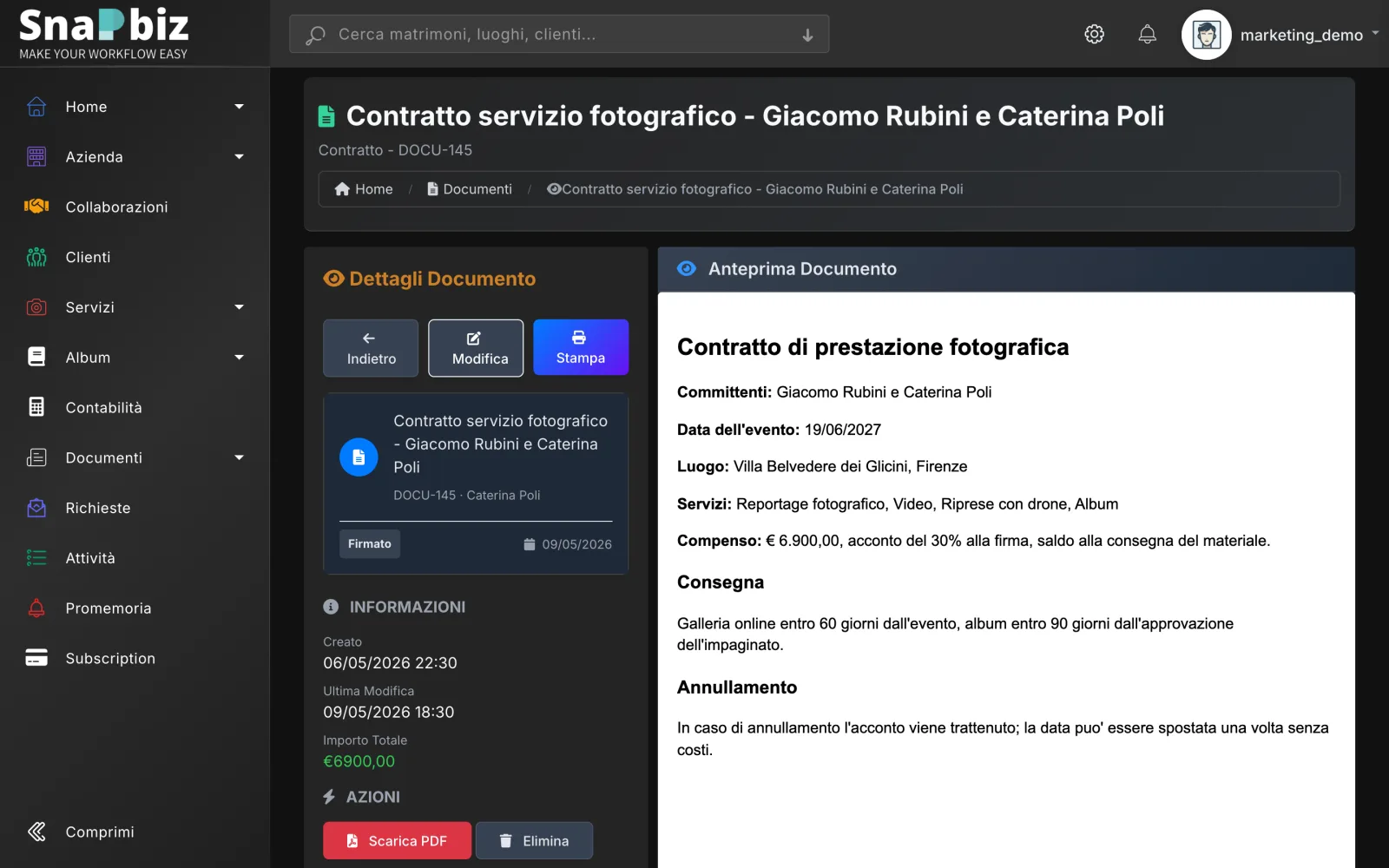Expand the Azienda submenu arrow
Viewport: 1389px width, 868px height.
pyautogui.click(x=239, y=157)
